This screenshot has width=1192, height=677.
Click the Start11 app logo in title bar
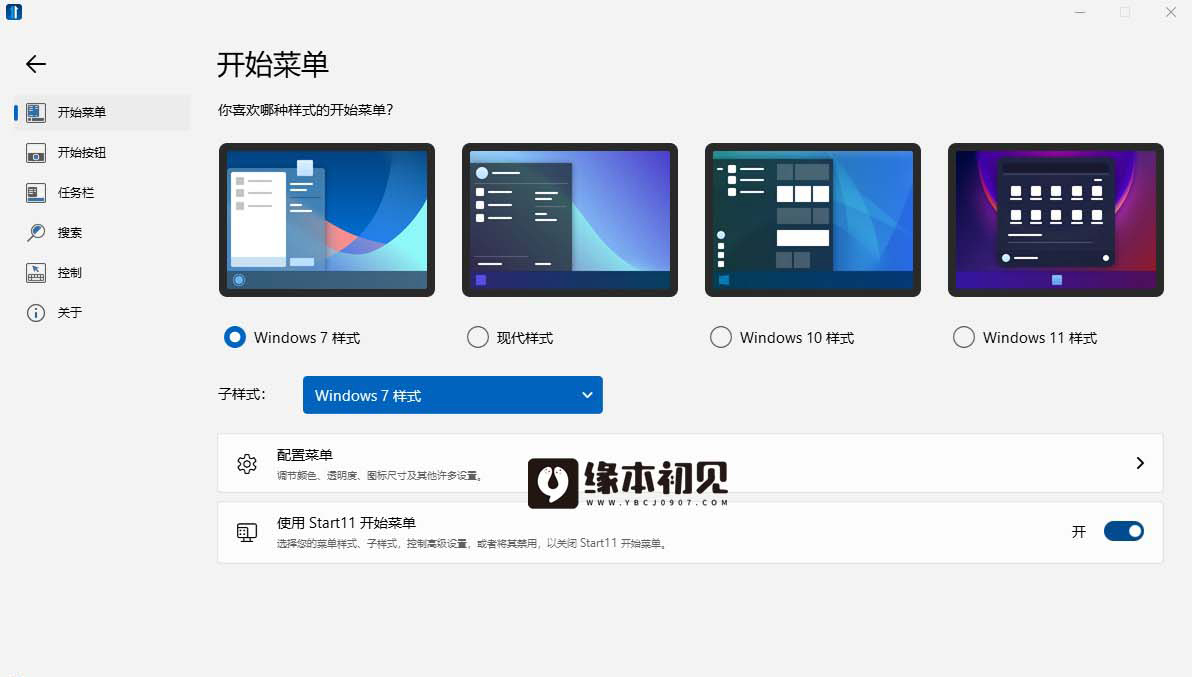(x=14, y=12)
